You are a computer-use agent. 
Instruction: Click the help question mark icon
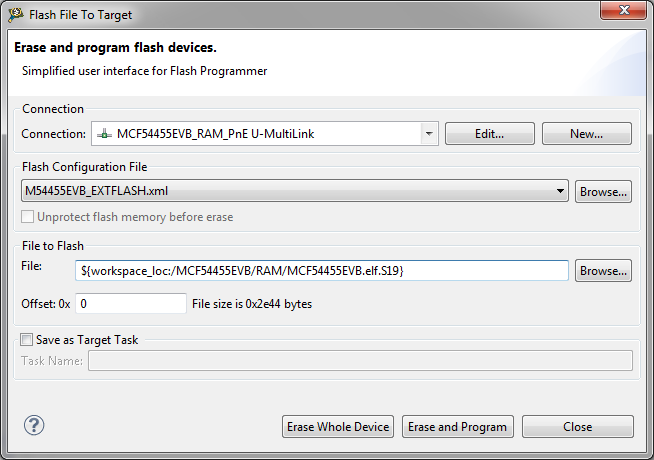tap(34, 426)
